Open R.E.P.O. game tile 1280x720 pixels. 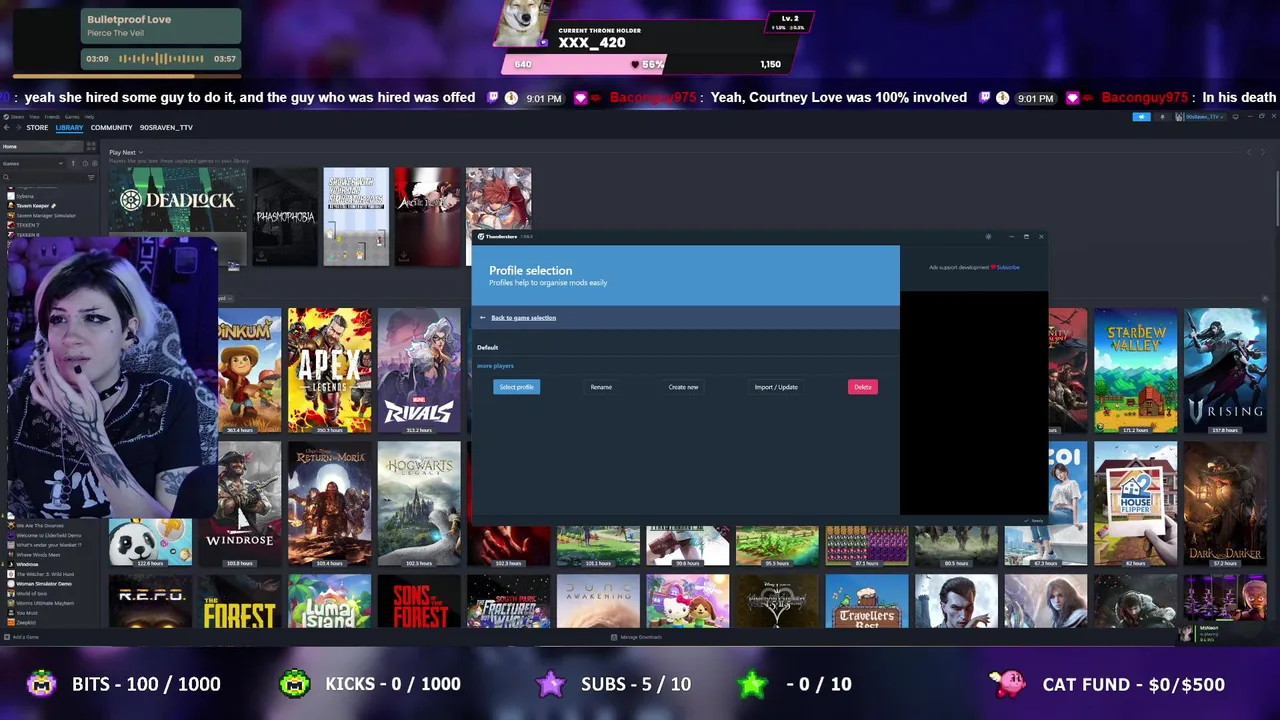pyautogui.click(x=150, y=601)
